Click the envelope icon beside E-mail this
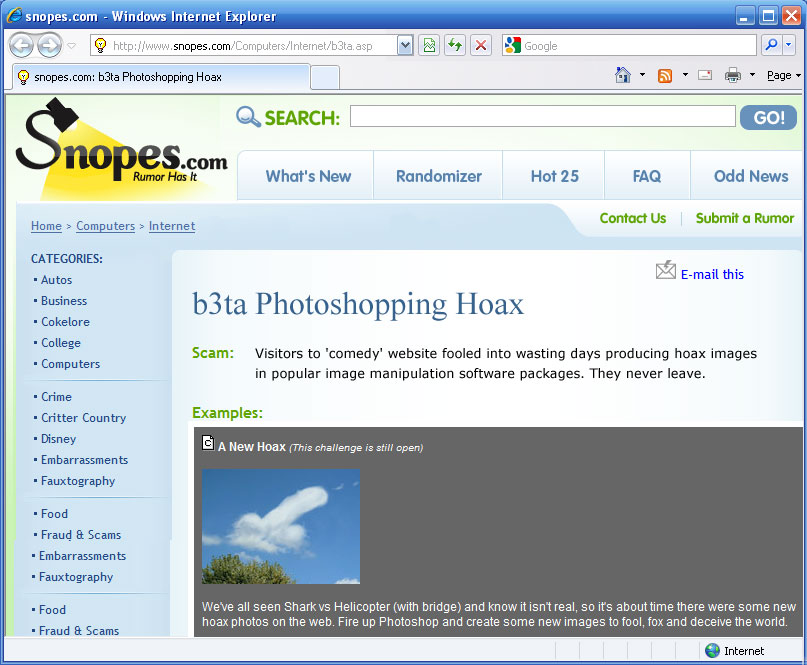This screenshot has width=807, height=665. point(665,270)
